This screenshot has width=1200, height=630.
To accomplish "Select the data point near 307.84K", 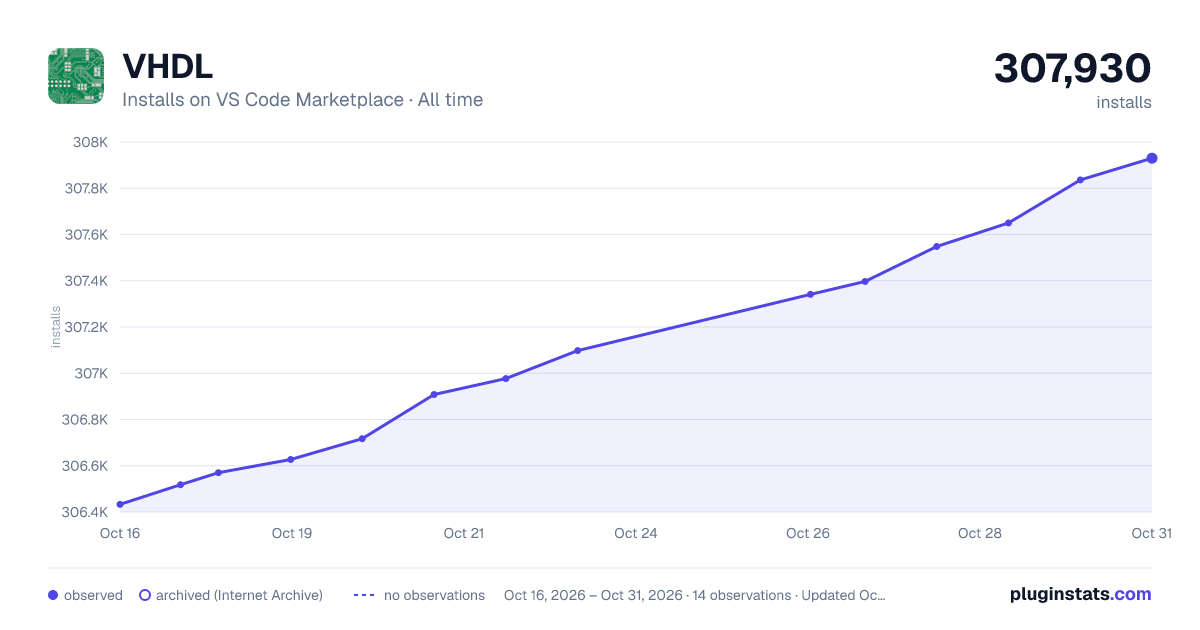I will pyautogui.click(x=1080, y=180).
